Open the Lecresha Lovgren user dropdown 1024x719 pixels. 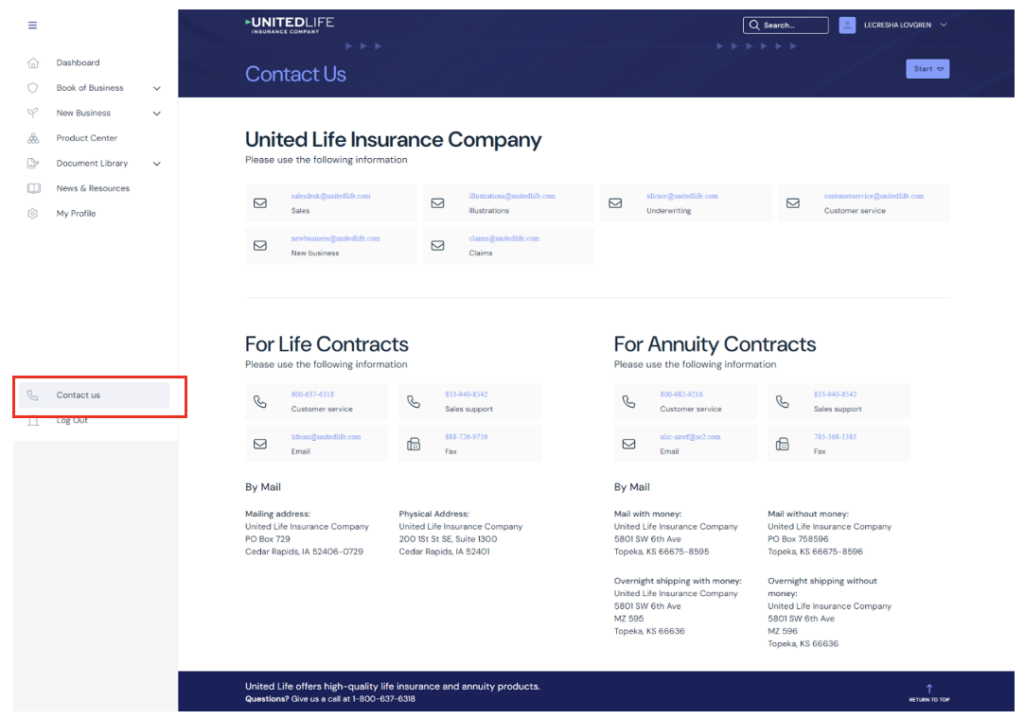point(943,25)
